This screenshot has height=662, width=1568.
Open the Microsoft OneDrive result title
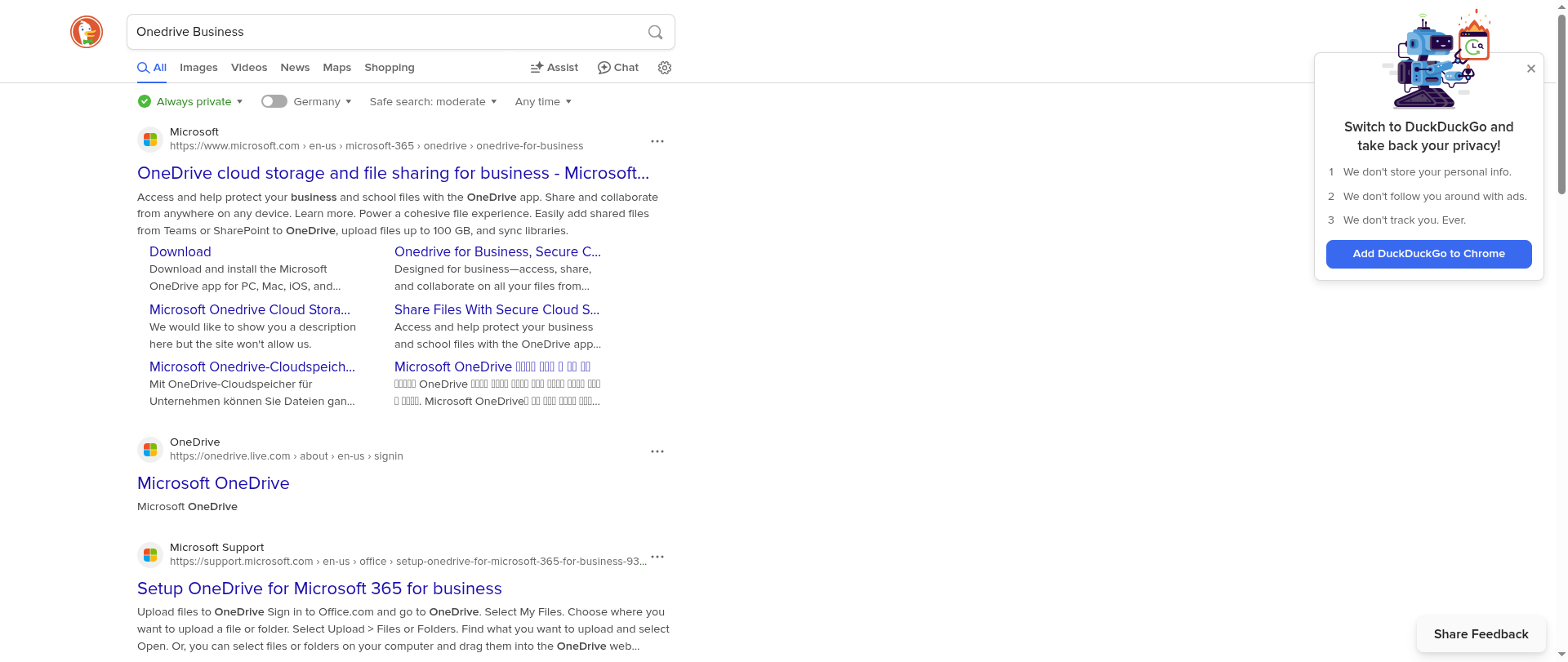[213, 483]
